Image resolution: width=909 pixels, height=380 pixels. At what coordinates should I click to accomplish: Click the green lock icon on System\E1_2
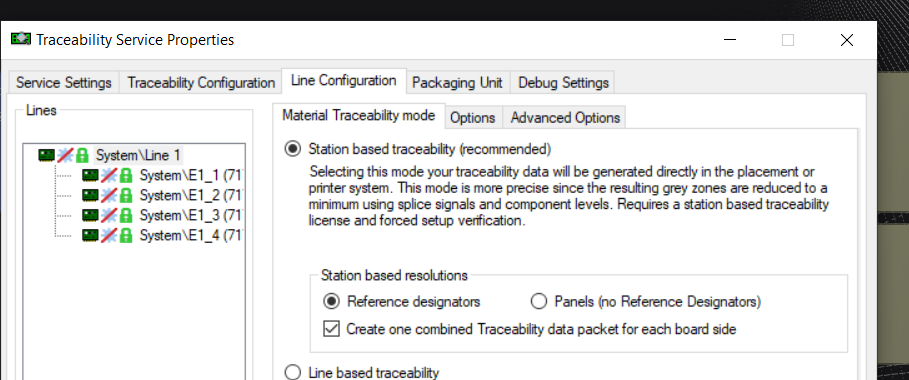pyautogui.click(x=126, y=195)
